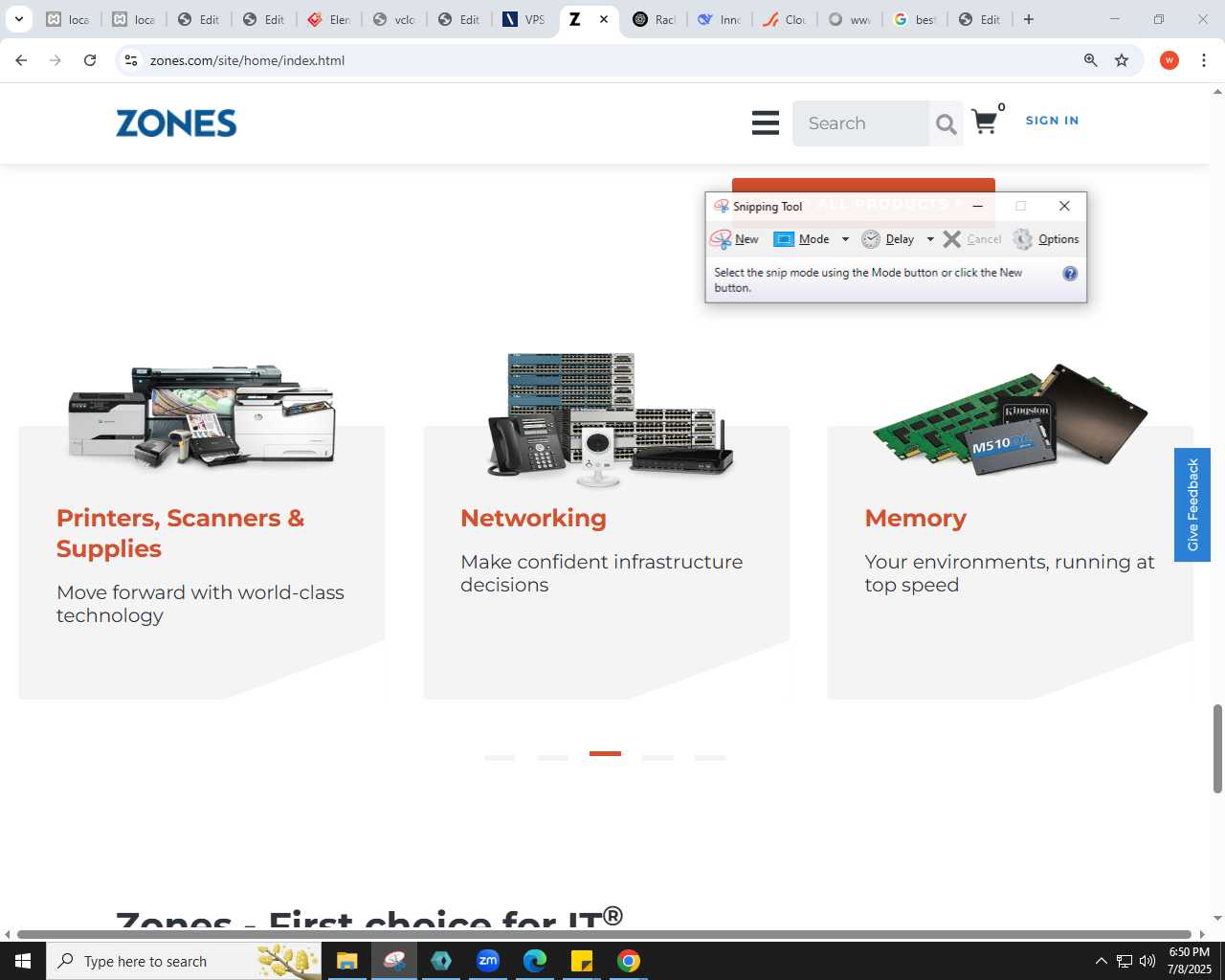
Task: Open the shopping cart icon
Action: click(x=985, y=122)
